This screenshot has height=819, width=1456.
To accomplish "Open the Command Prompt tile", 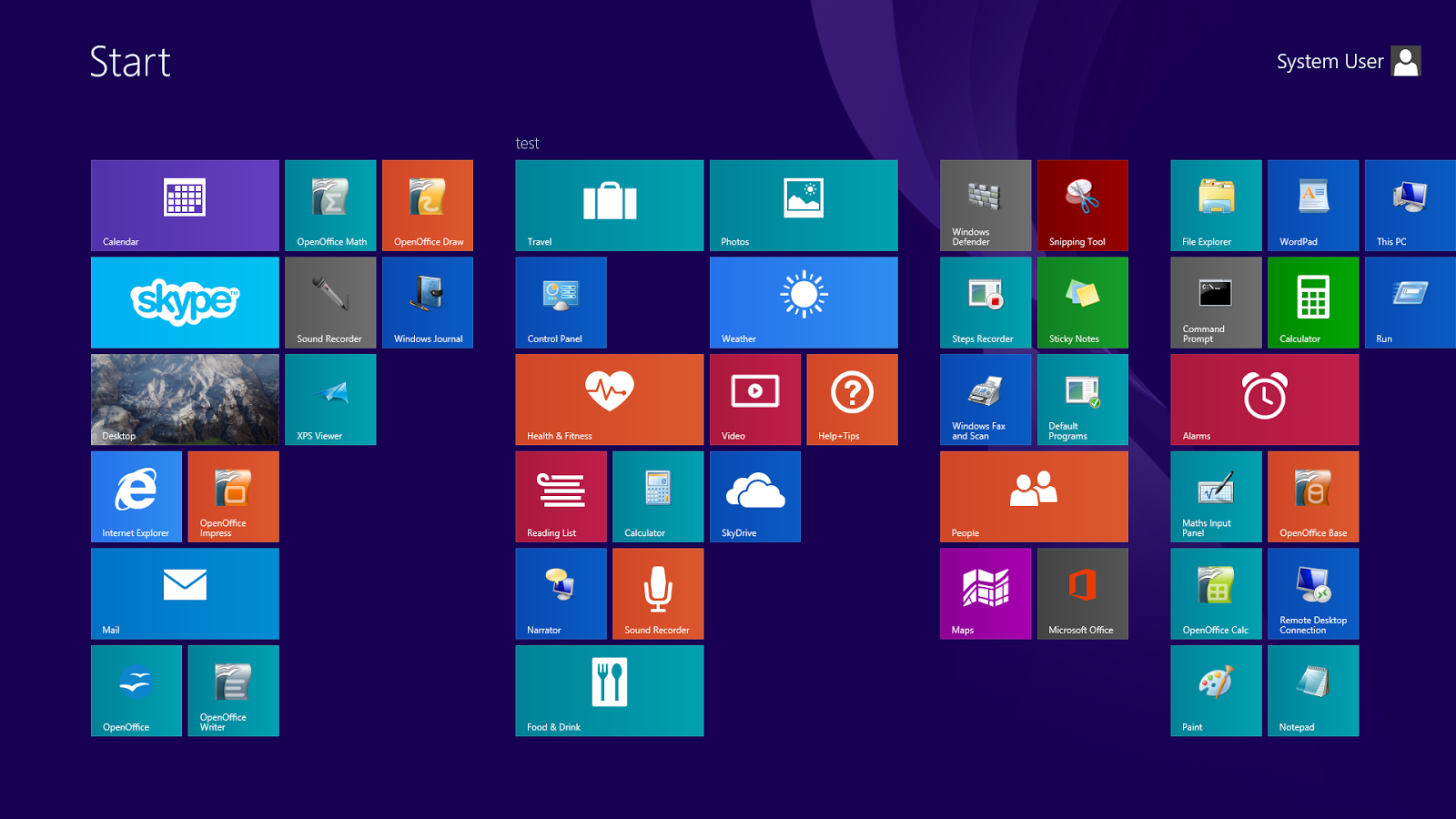I will pos(1216,302).
